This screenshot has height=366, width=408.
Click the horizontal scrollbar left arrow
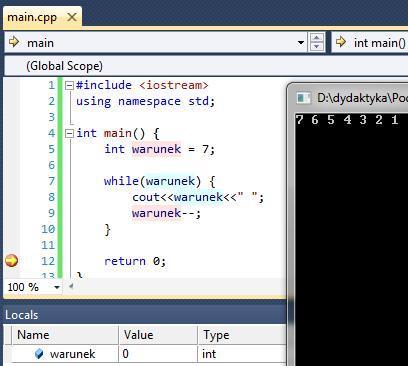pos(71,286)
